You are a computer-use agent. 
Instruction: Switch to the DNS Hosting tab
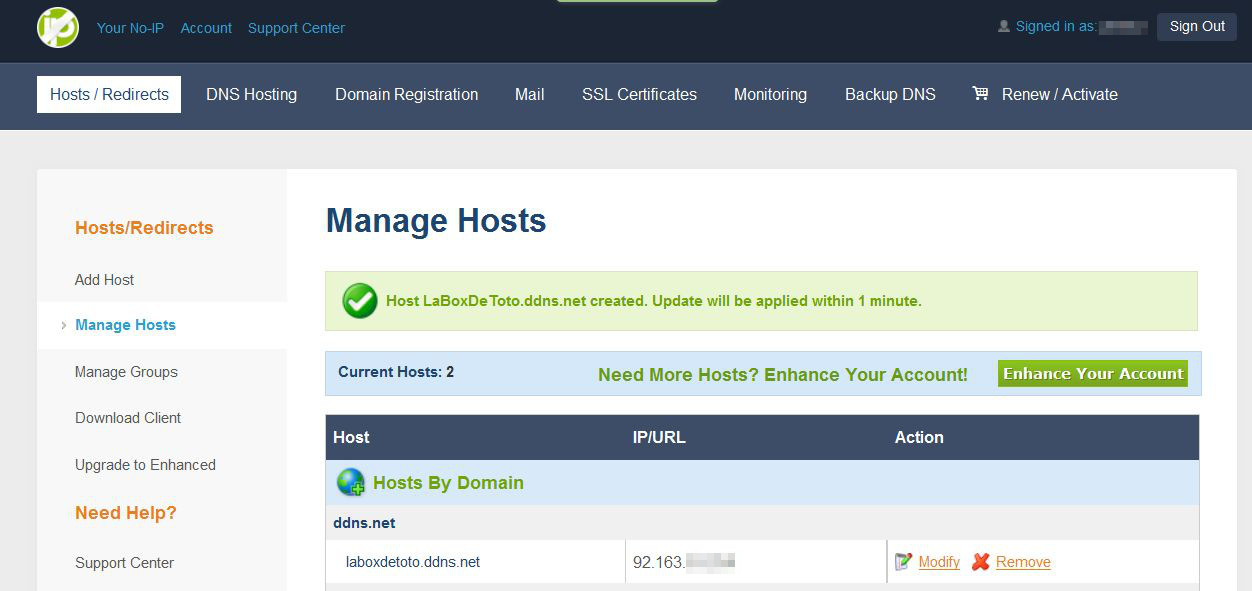coord(251,94)
